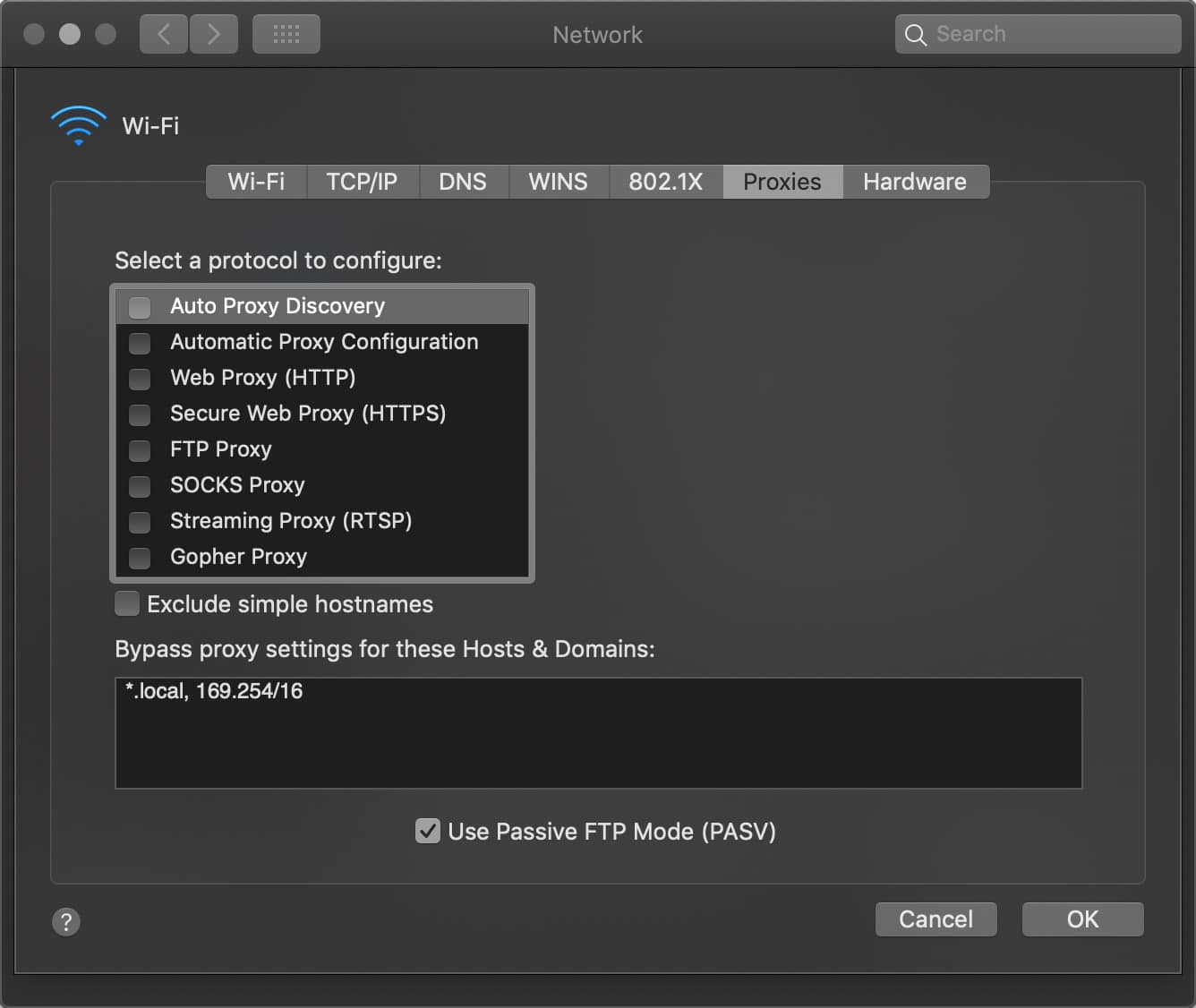Open the DNS tab
1196x1008 pixels.
coord(463,182)
